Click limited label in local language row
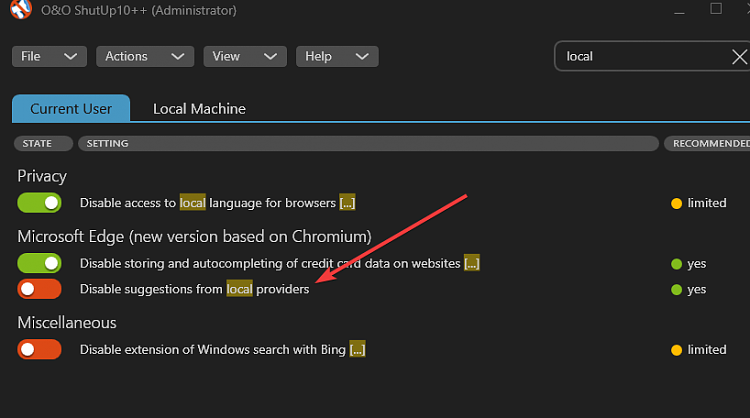This screenshot has width=750, height=418. point(707,203)
